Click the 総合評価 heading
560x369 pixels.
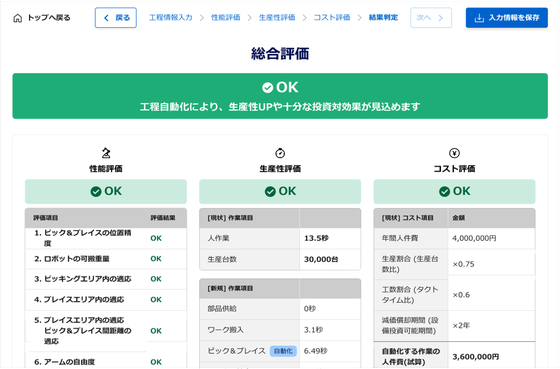pos(280,54)
